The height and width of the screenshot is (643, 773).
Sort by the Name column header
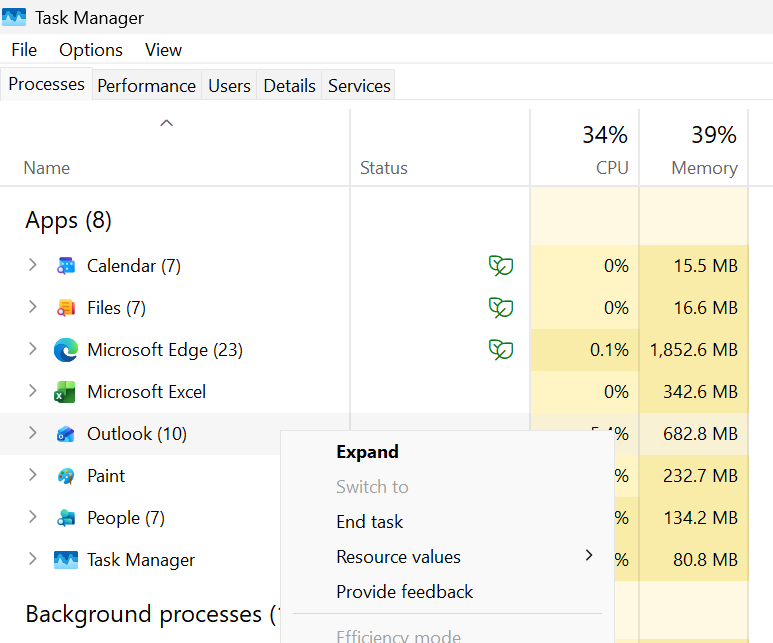point(47,168)
